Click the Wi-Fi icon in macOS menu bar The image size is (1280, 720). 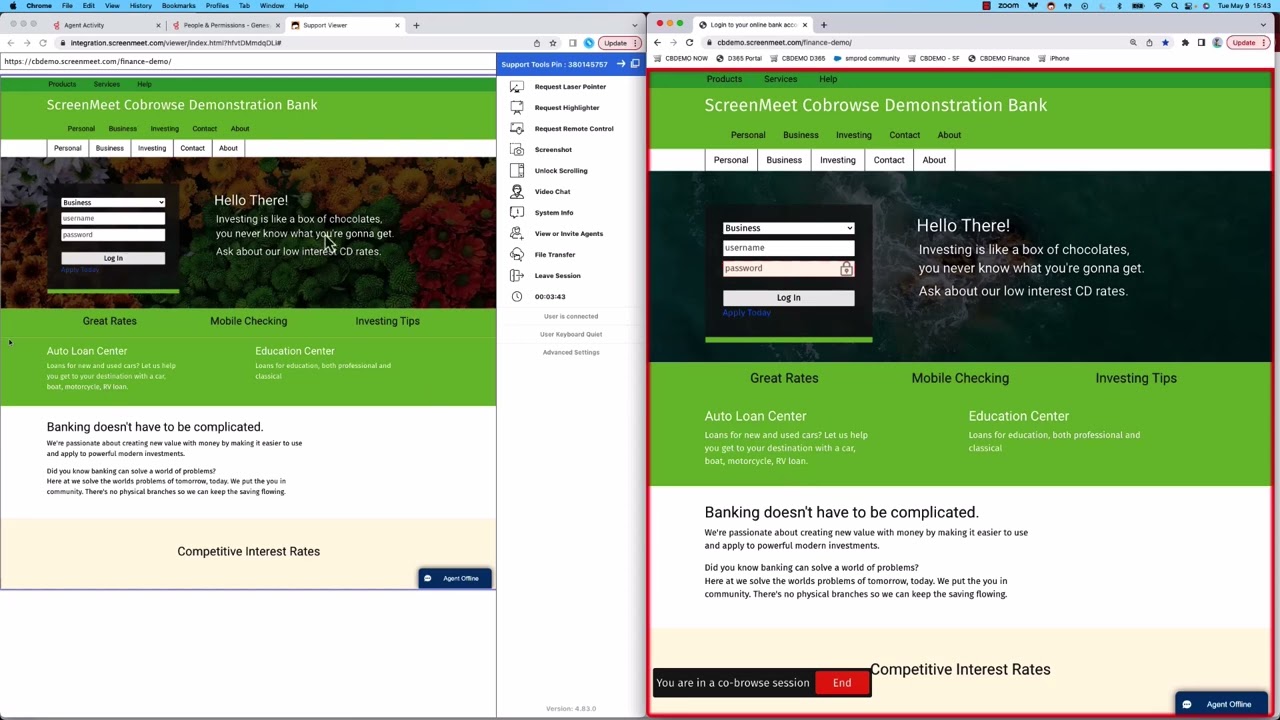pyautogui.click(x=1158, y=6)
